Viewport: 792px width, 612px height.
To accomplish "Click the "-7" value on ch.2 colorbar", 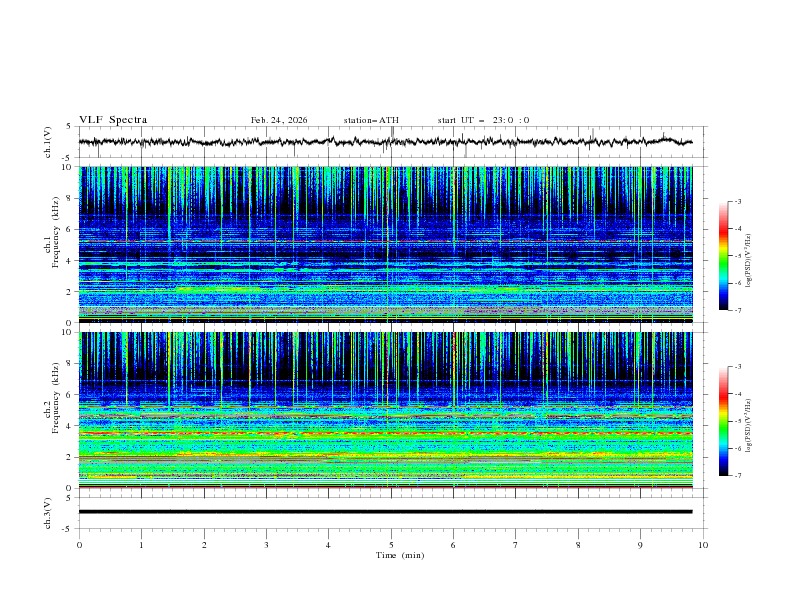I will [738, 476].
